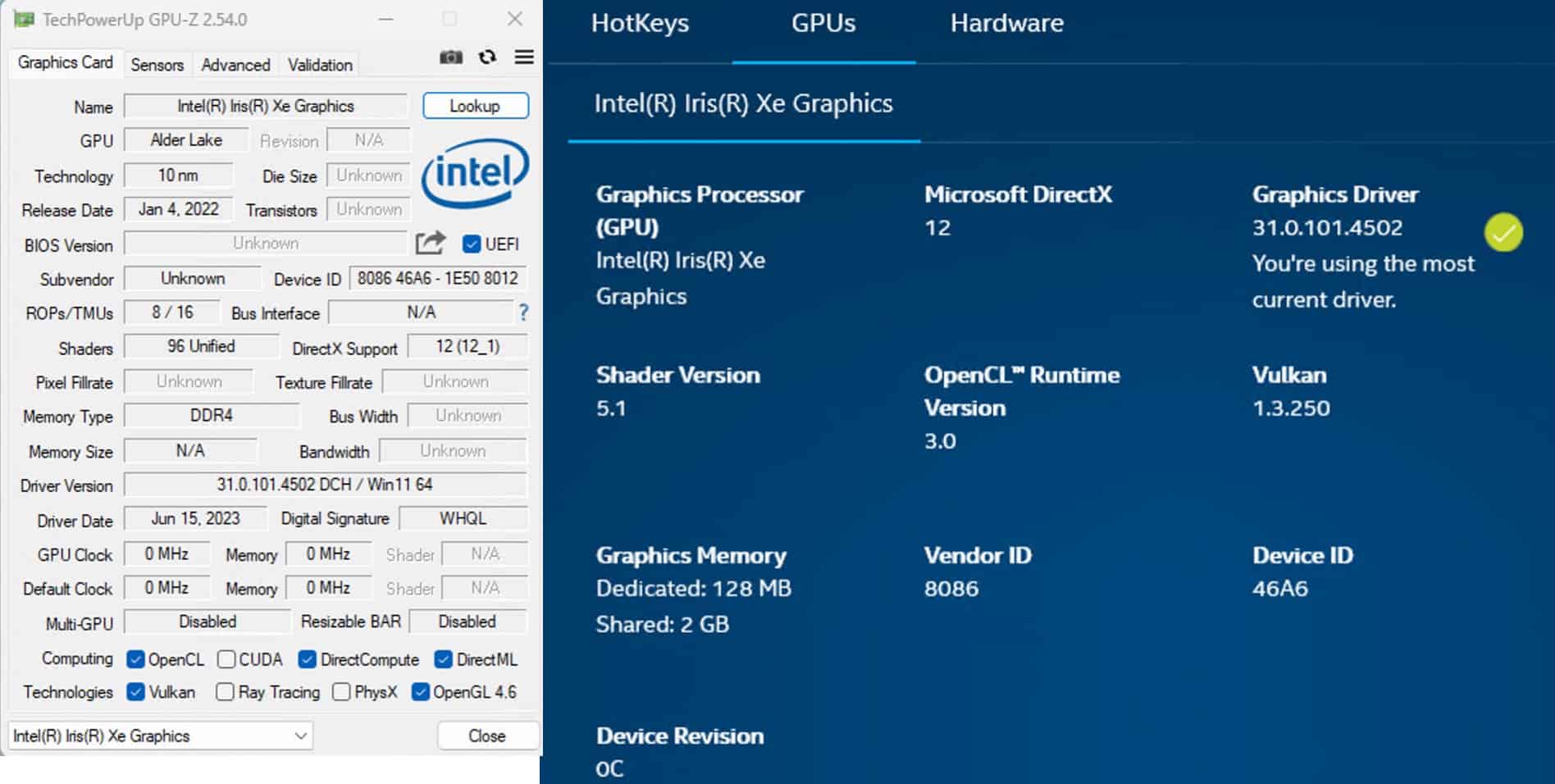Click the refresh icon in GPU-Z
Viewport: 1555px width, 784px height.
[x=487, y=57]
